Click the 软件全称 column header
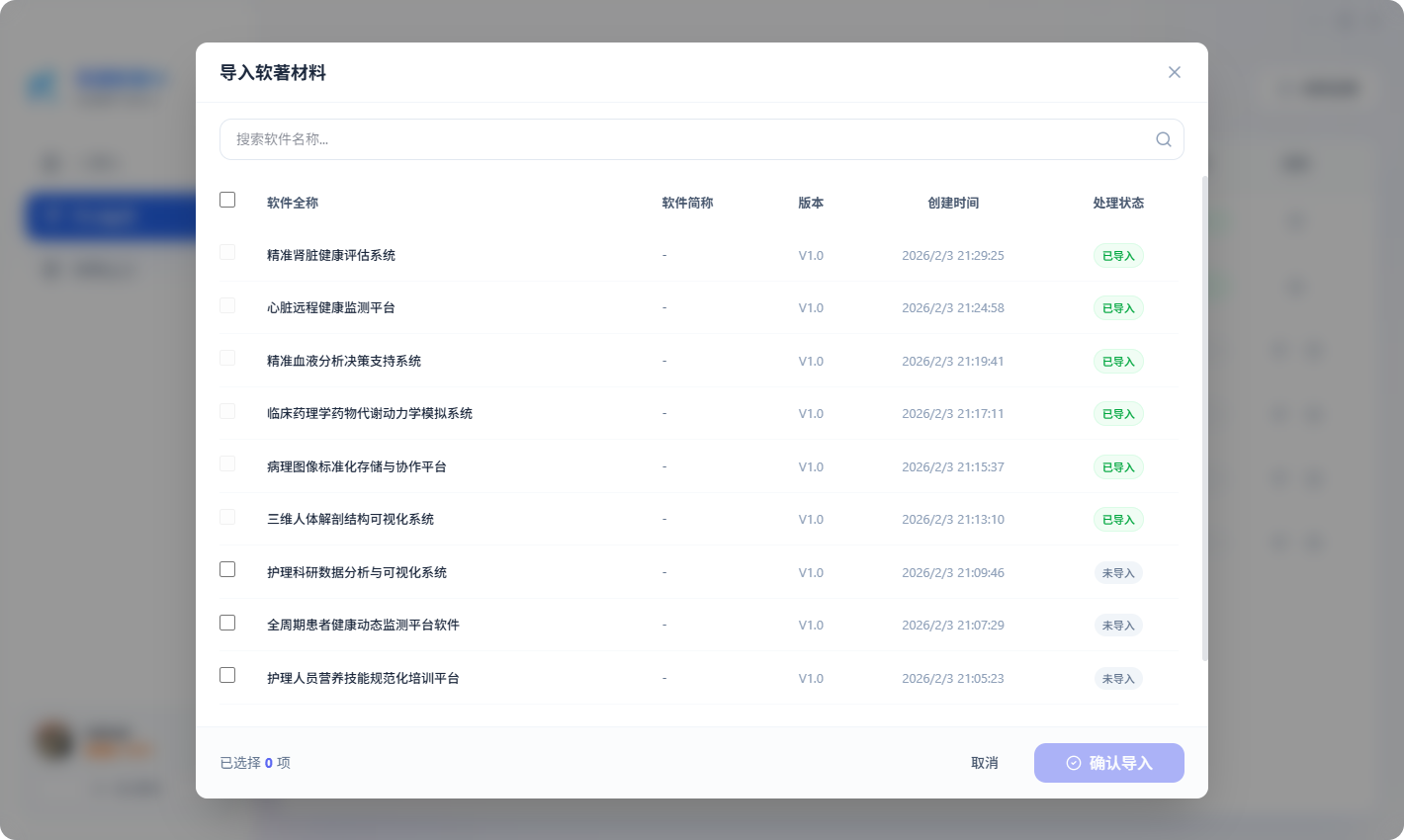The width and height of the screenshot is (1404, 840). tap(292, 203)
